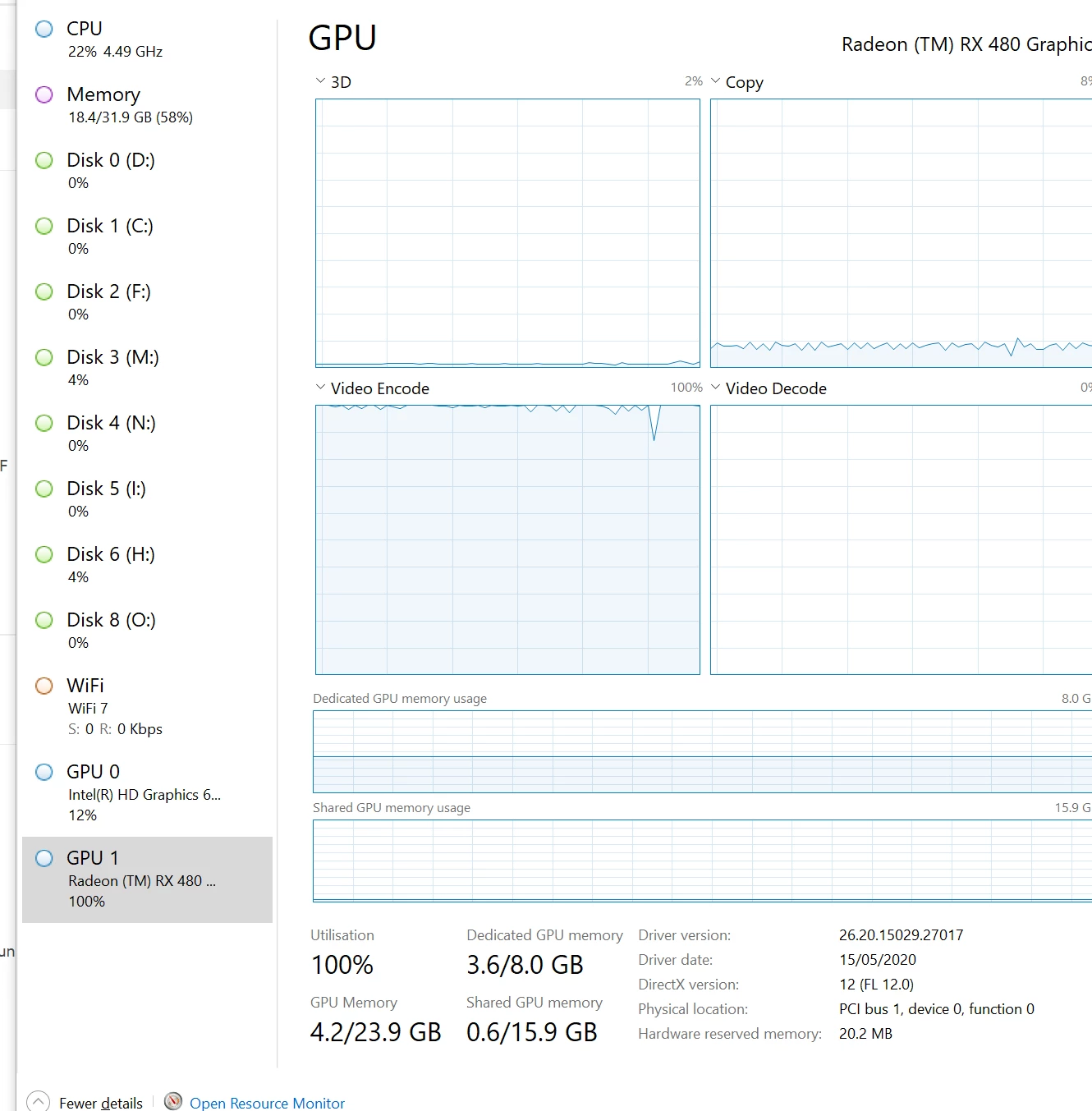Click Fewer details button
This screenshot has height=1111, width=1092.
[85, 1102]
